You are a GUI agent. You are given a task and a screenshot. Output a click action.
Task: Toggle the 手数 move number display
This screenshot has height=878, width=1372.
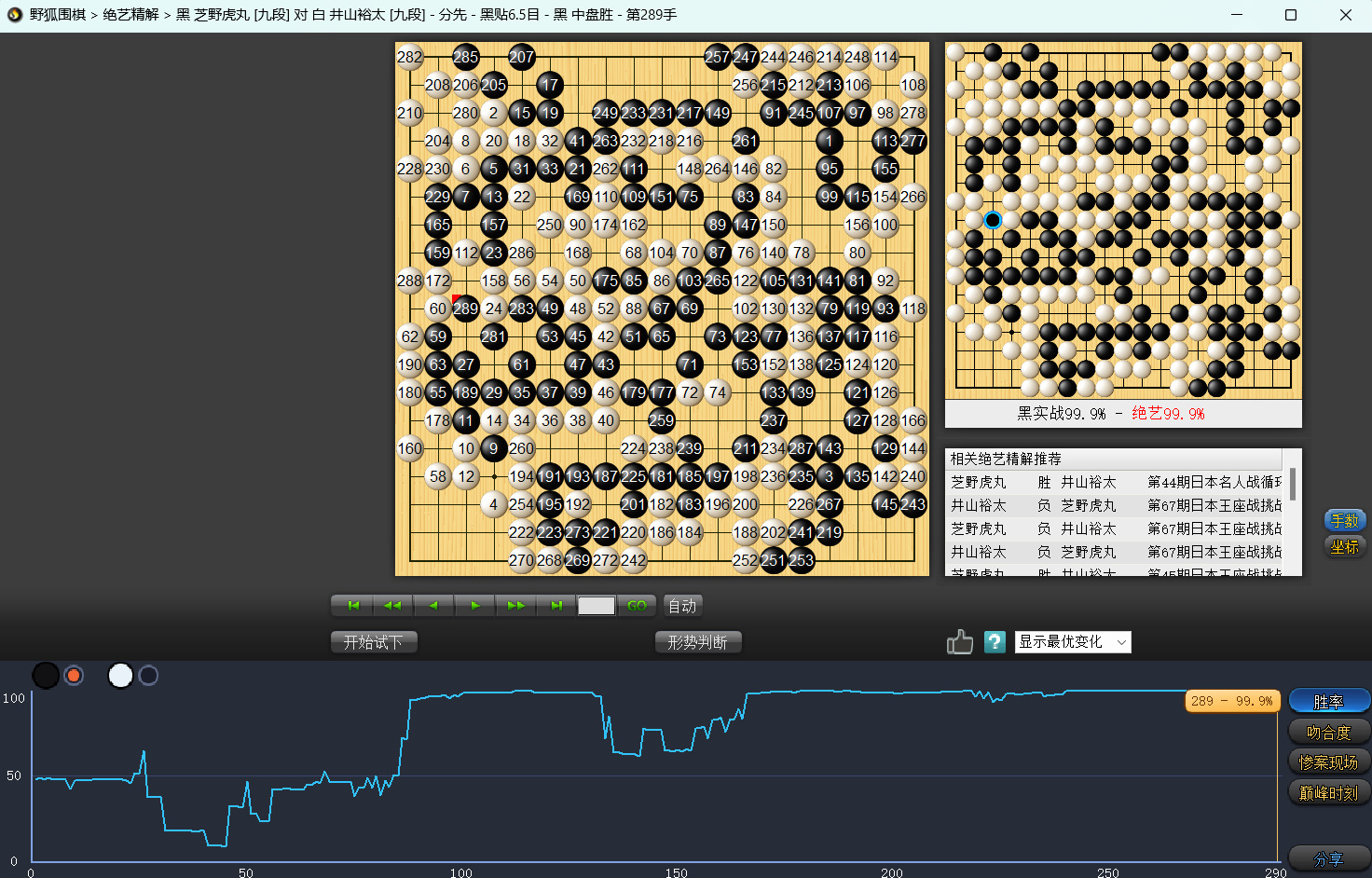coord(1344,521)
